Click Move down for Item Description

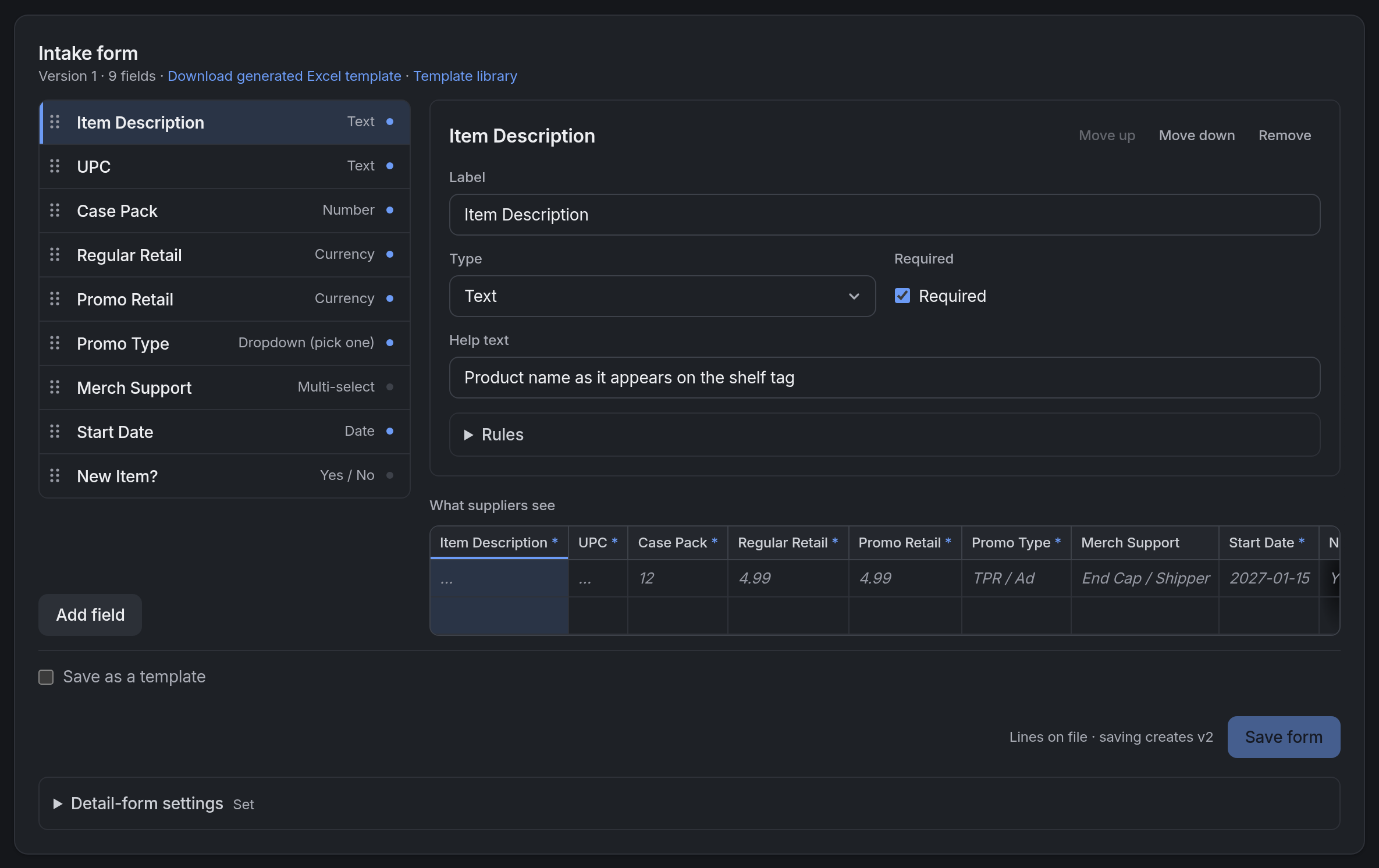[1196, 136]
